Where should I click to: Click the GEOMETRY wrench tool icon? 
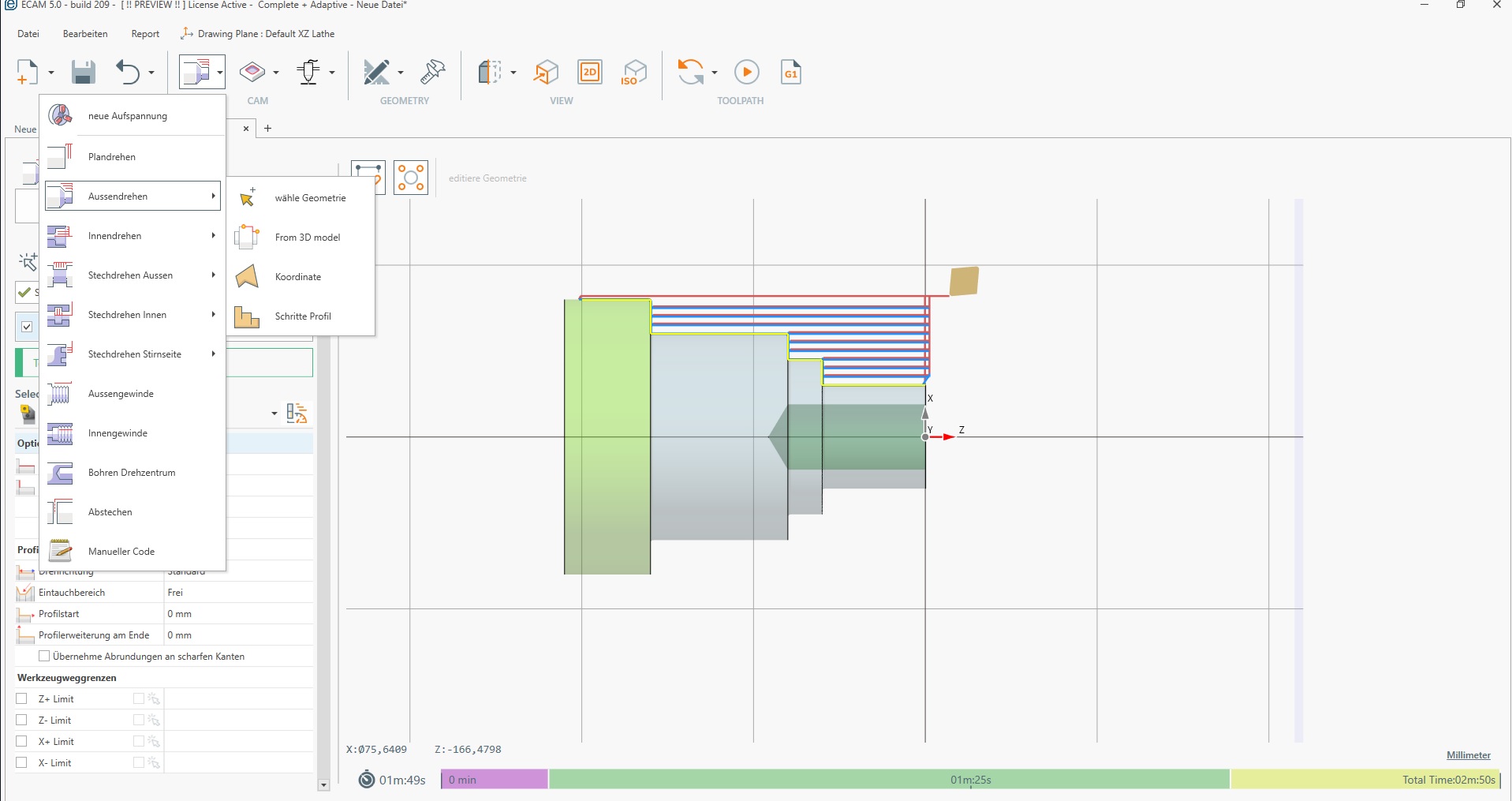[x=432, y=73]
